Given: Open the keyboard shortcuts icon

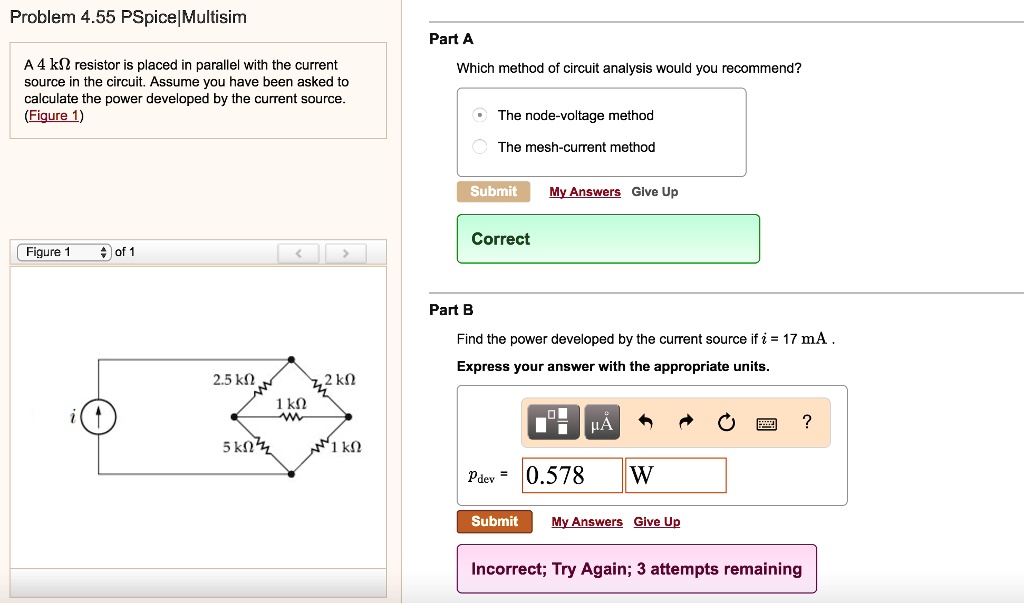Looking at the screenshot, I should 767,425.
